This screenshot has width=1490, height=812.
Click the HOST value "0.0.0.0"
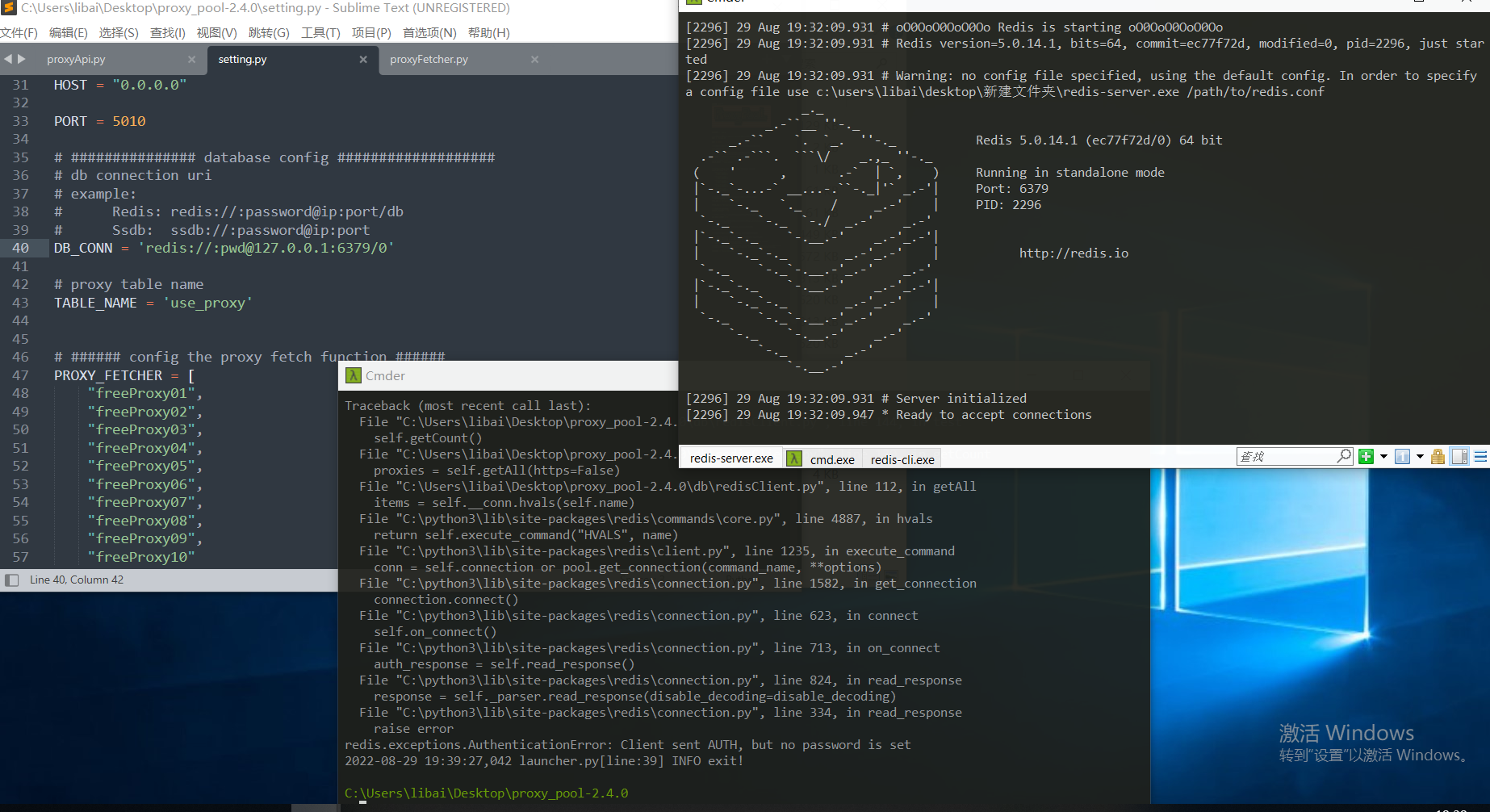pyautogui.click(x=149, y=85)
